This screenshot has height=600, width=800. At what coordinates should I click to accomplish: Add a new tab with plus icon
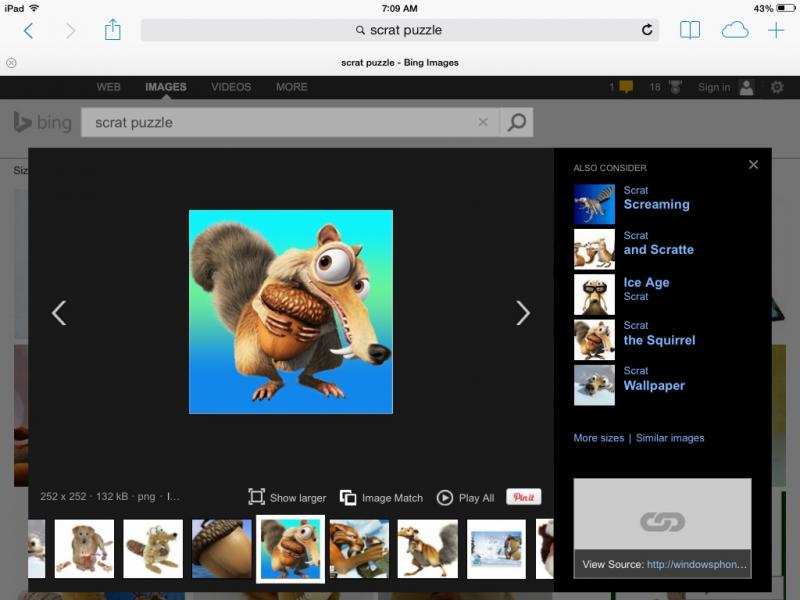pyautogui.click(x=776, y=30)
